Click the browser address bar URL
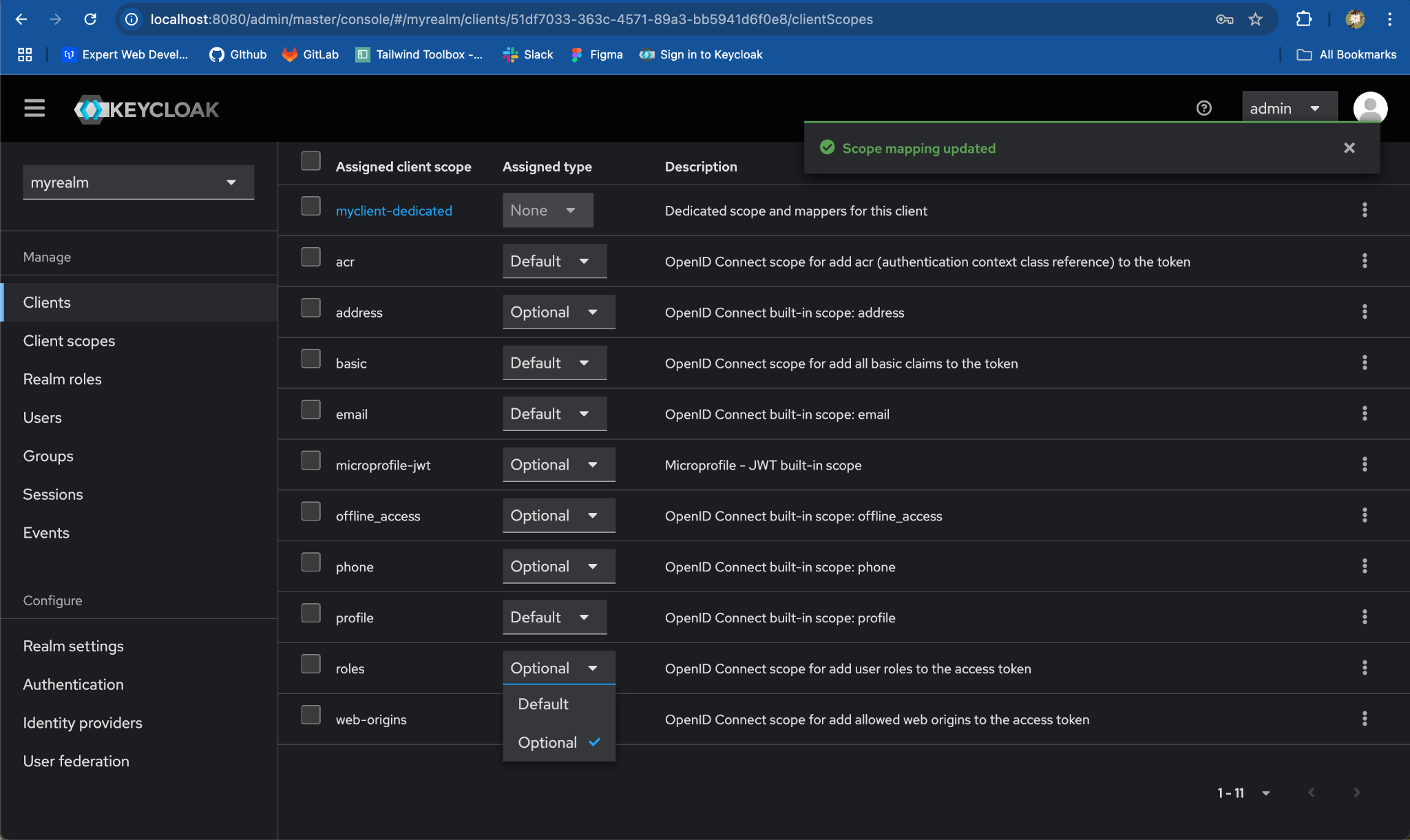This screenshot has height=840, width=1410. pos(511,19)
